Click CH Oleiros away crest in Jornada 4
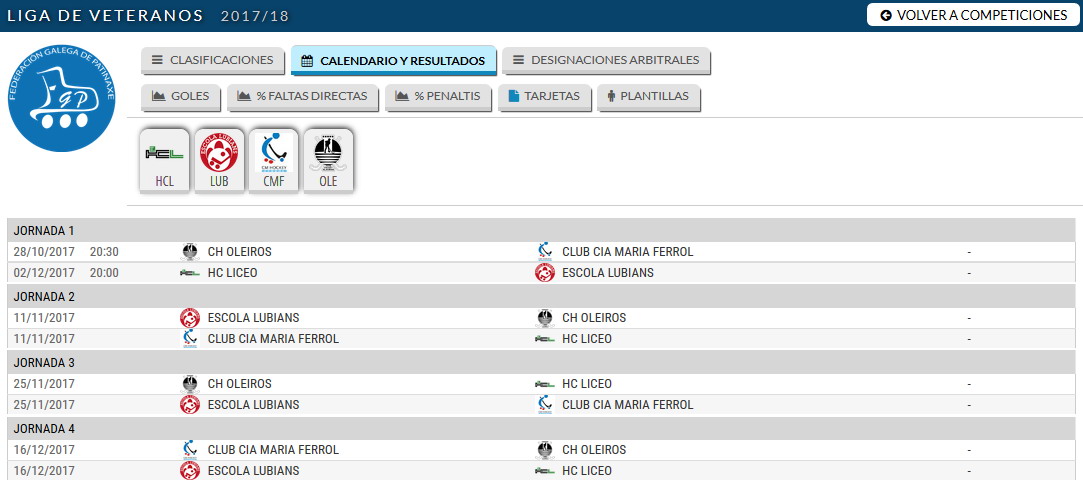Screen dimensions: 1083x482 (x=545, y=450)
